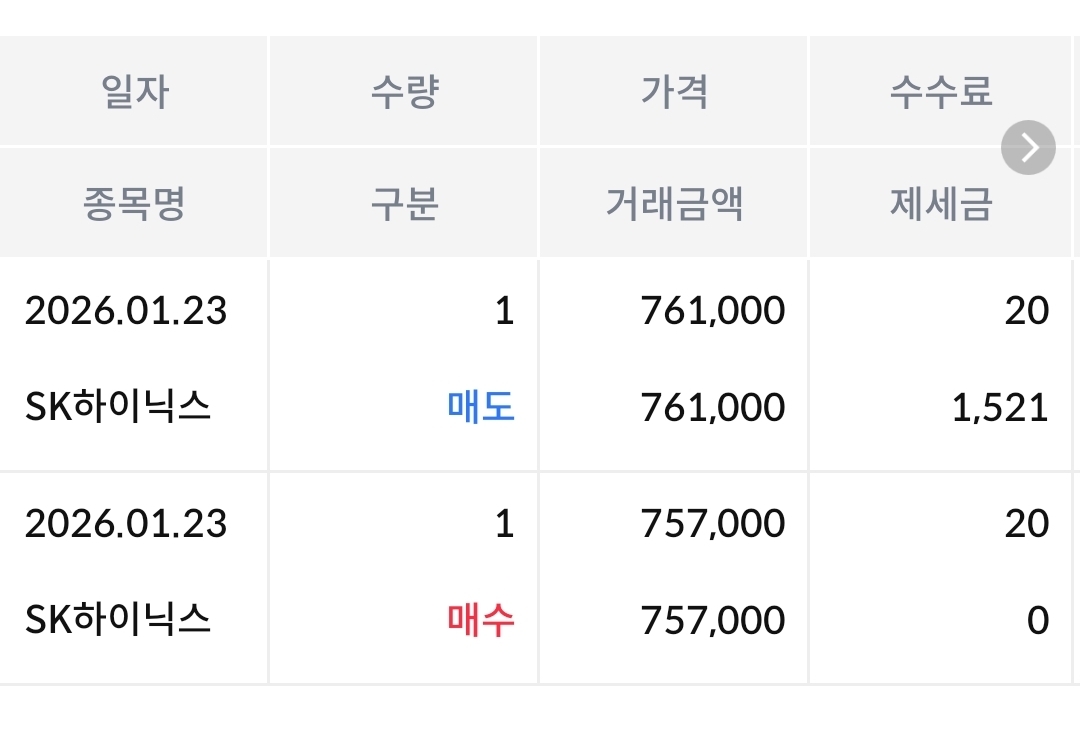Screen dimensions: 1080x752
Task: Click the 0 tax value in buy row
Action: click(1038, 620)
